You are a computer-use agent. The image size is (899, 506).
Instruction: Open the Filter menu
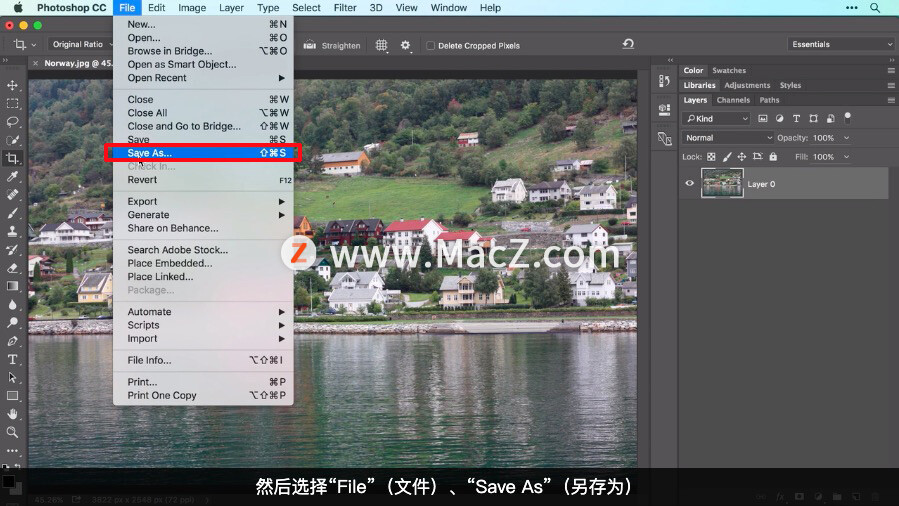tap(345, 8)
